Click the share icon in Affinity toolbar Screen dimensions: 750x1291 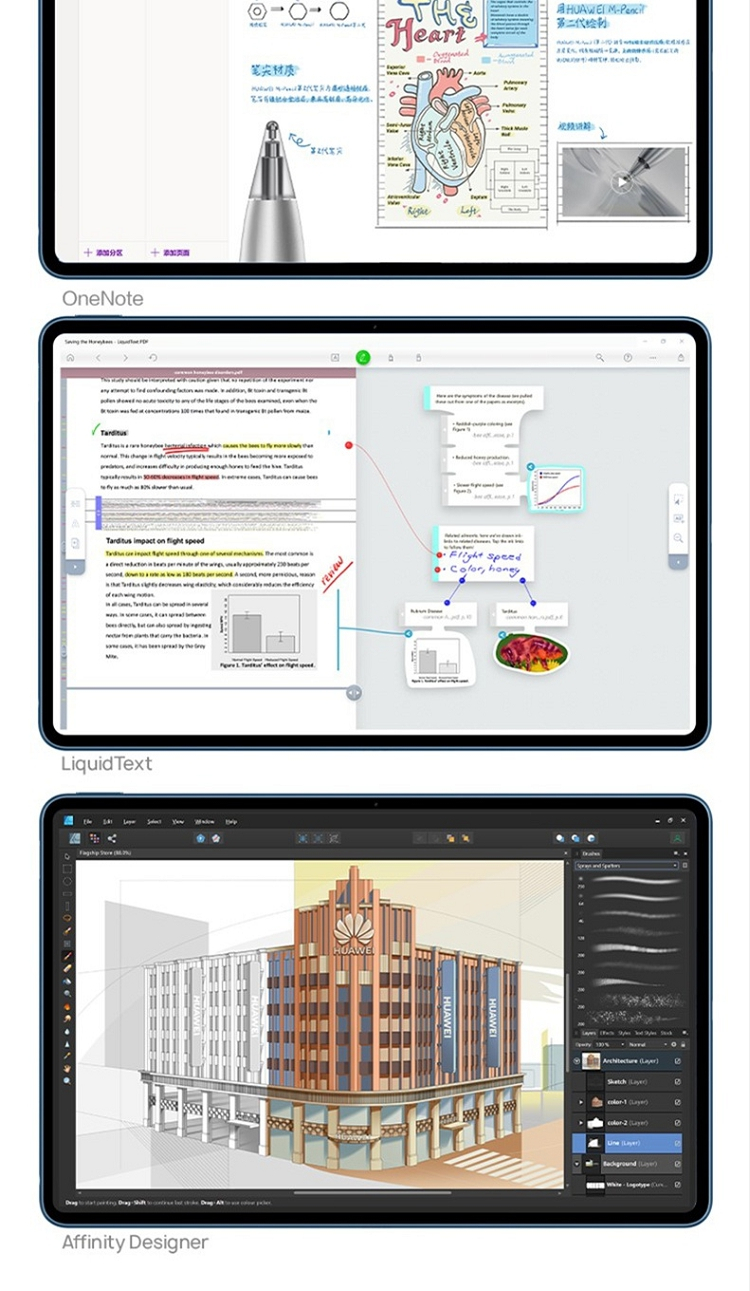point(112,838)
